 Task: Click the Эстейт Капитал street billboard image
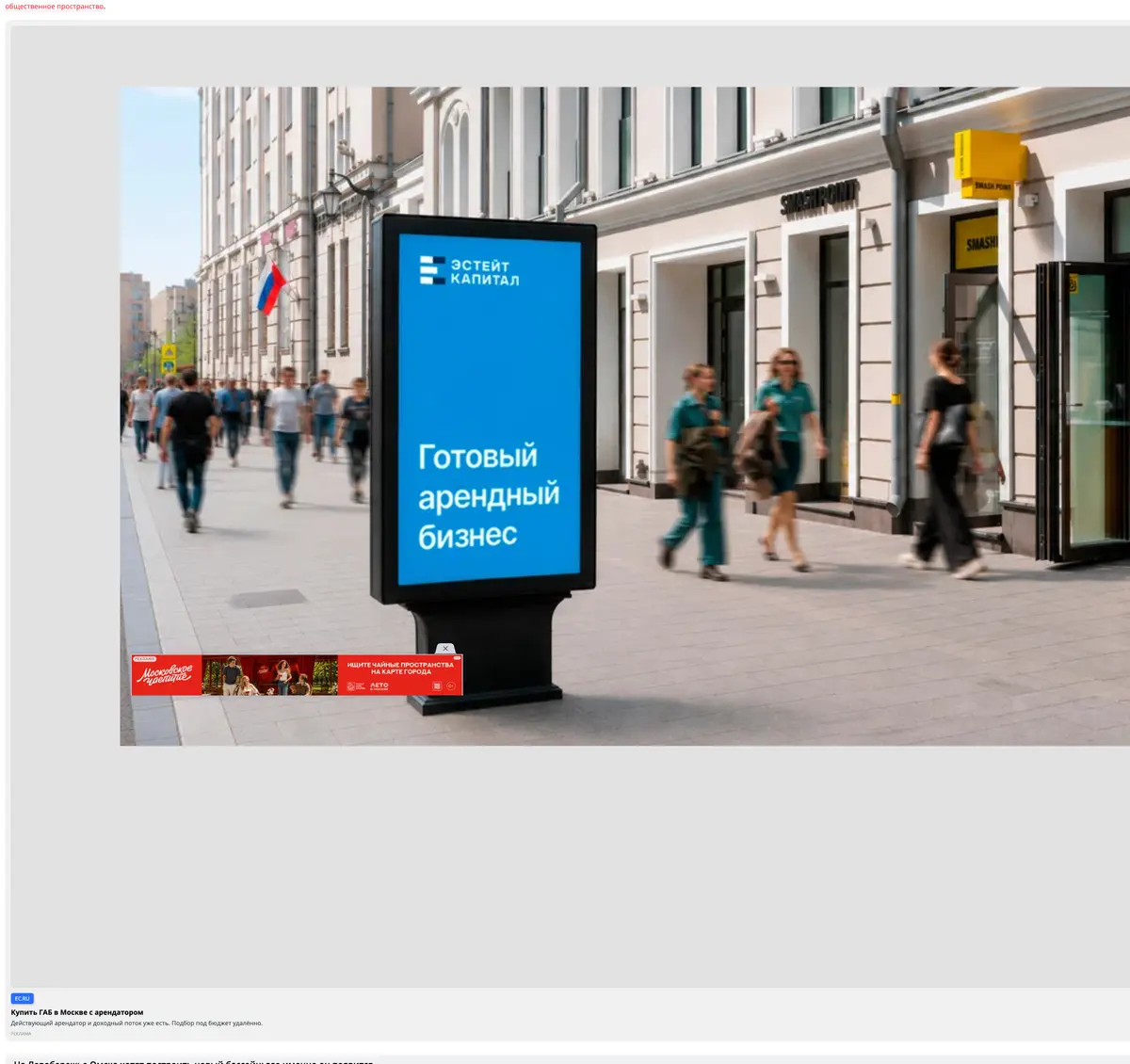click(624, 416)
